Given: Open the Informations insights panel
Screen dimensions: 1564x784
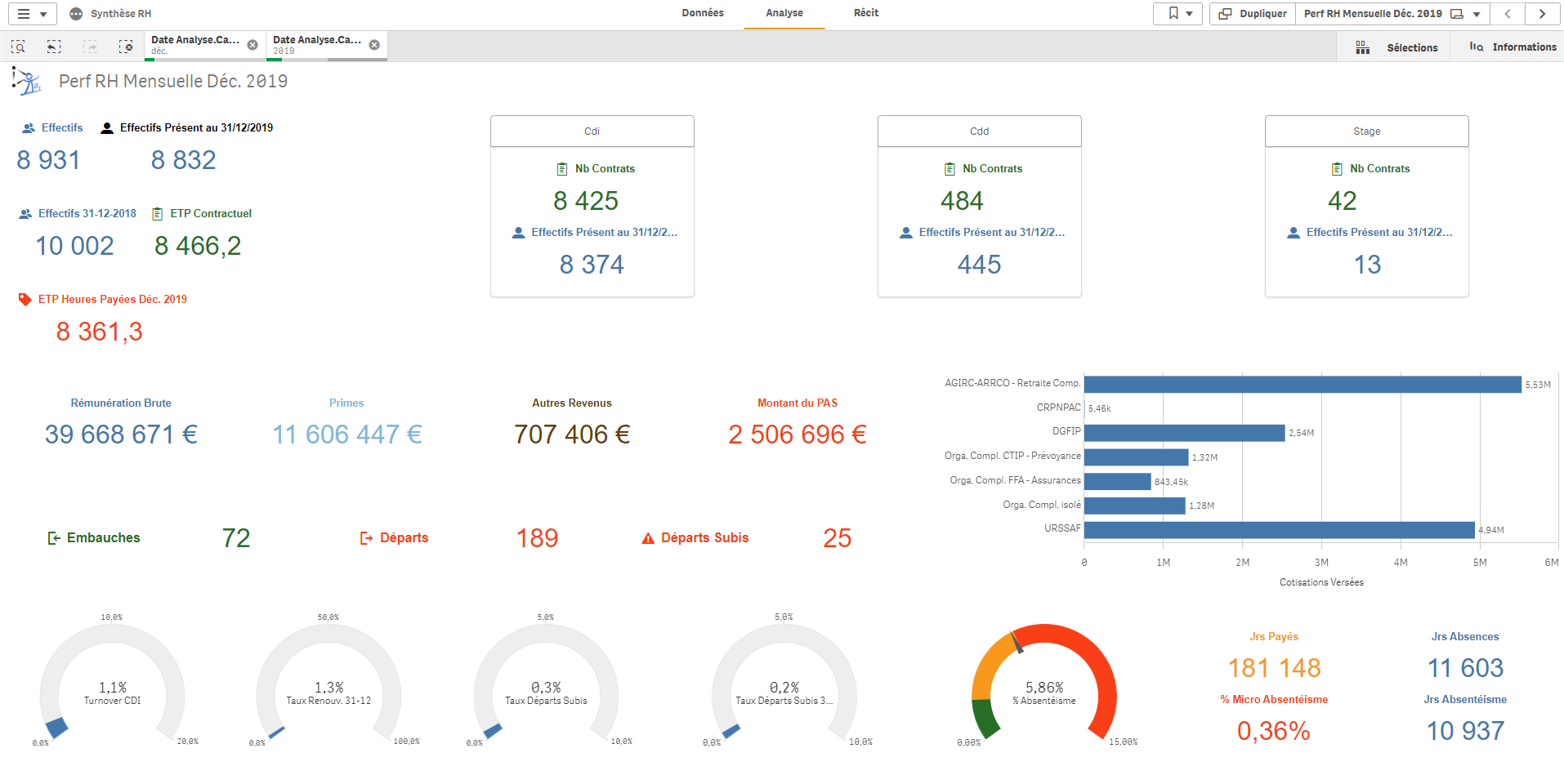Looking at the screenshot, I should click(1513, 47).
